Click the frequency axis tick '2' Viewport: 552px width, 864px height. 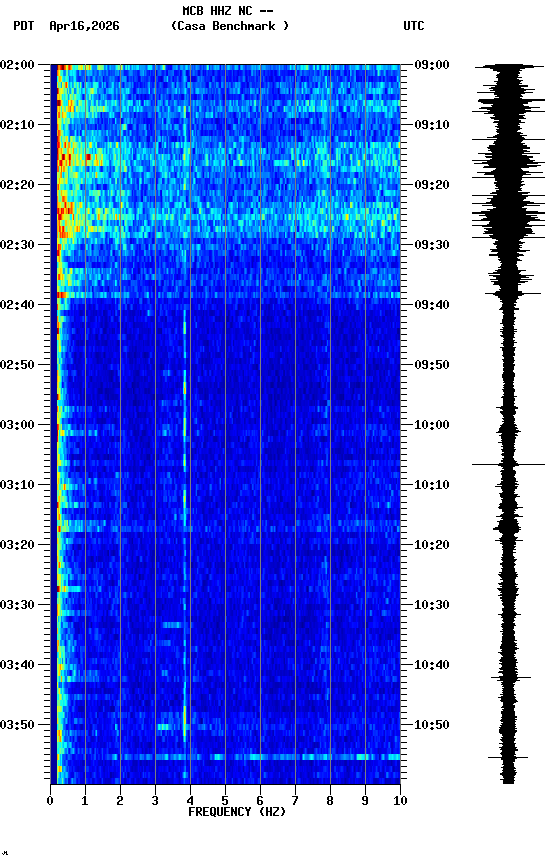120,801
